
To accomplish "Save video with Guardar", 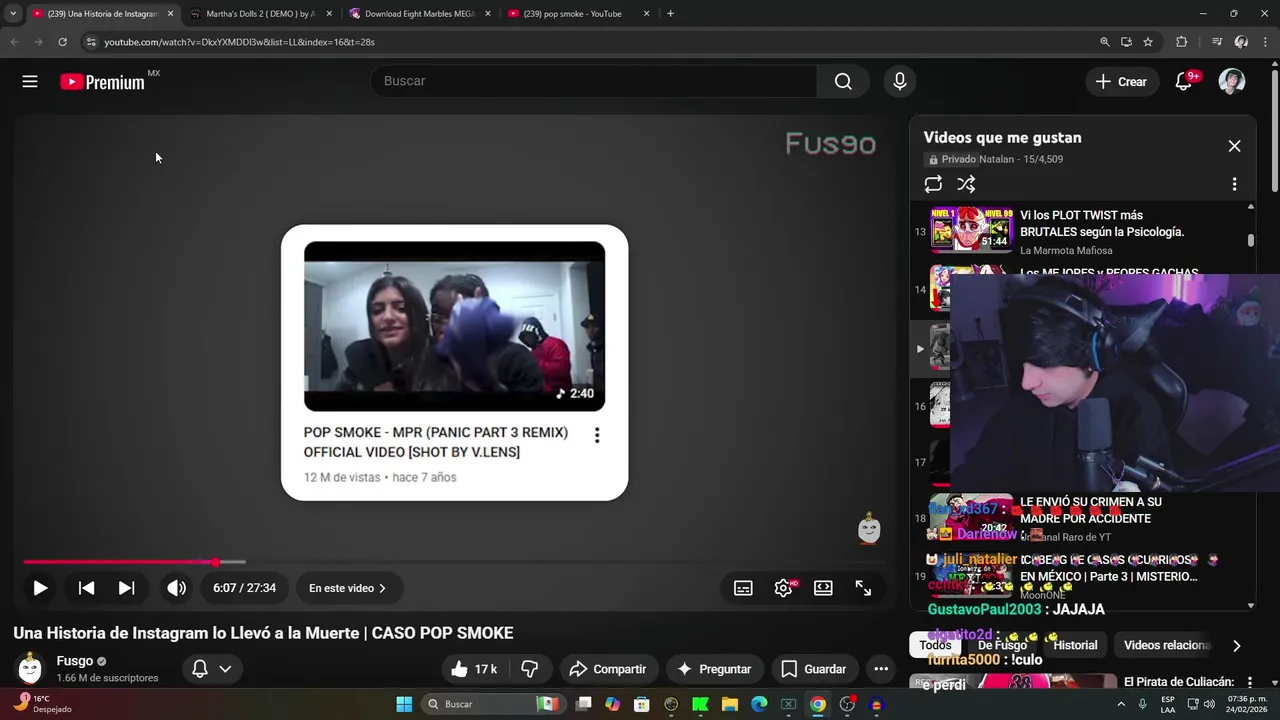I will 814,669.
